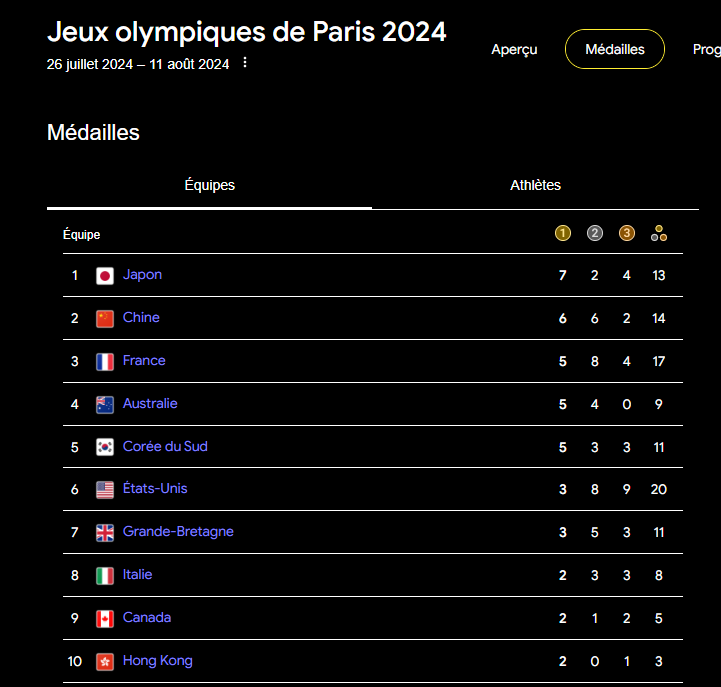Click the Canada flag icon
This screenshot has height=687, width=721.
[x=105, y=619]
